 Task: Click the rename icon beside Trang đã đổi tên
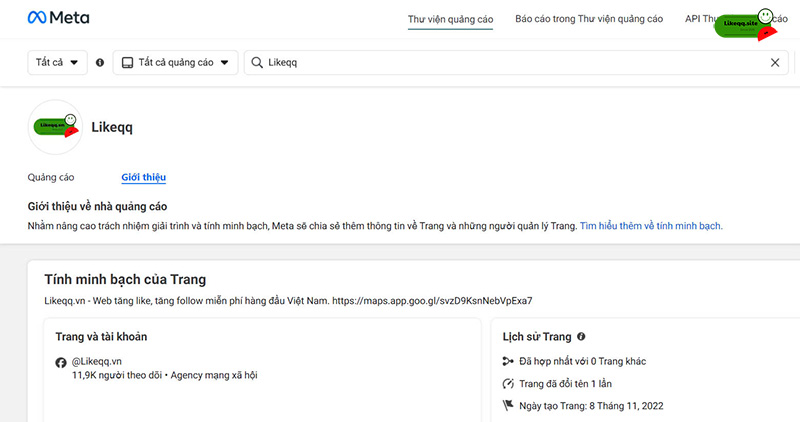pos(508,384)
